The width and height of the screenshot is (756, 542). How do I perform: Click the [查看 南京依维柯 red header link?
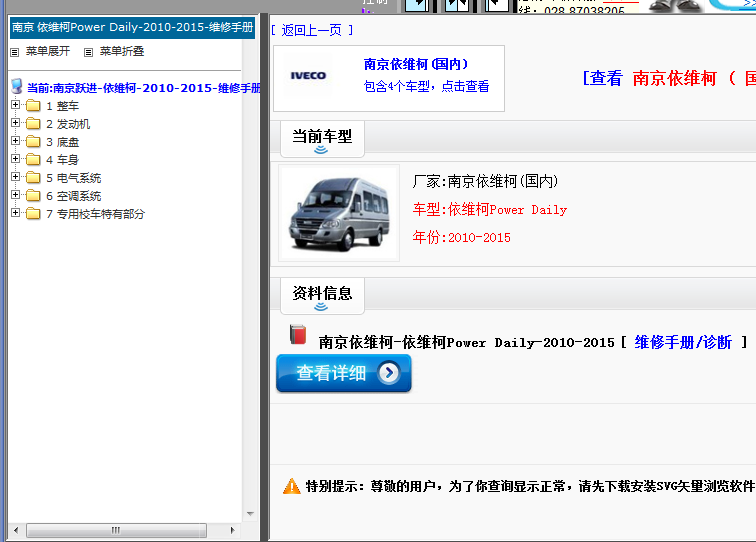pos(669,78)
